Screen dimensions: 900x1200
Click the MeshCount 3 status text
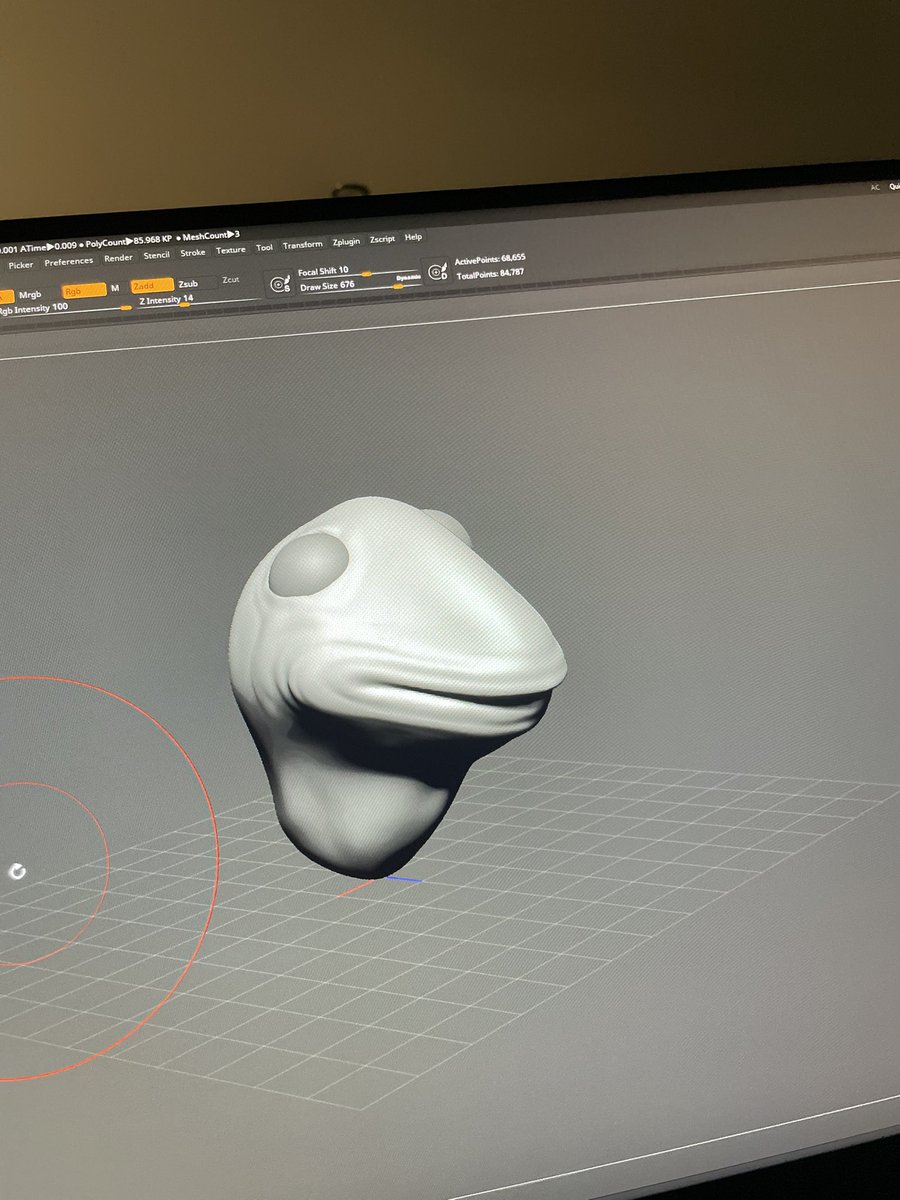pyautogui.click(x=211, y=237)
